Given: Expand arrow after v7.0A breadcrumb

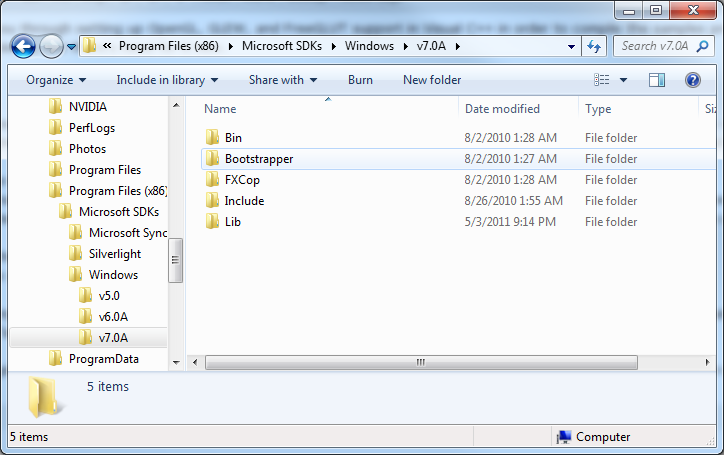Looking at the screenshot, I should click(458, 47).
